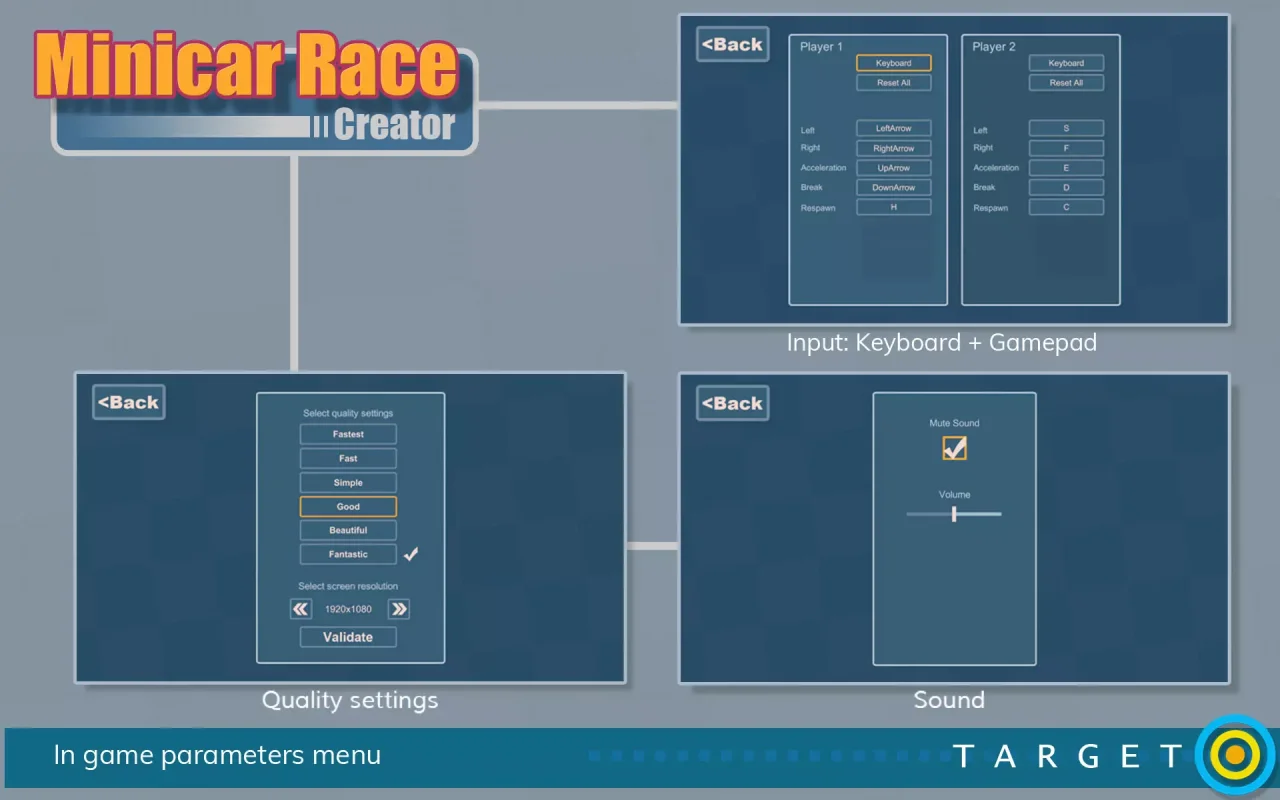
Task: Click Player 1 Reset All button
Action: pos(893,83)
